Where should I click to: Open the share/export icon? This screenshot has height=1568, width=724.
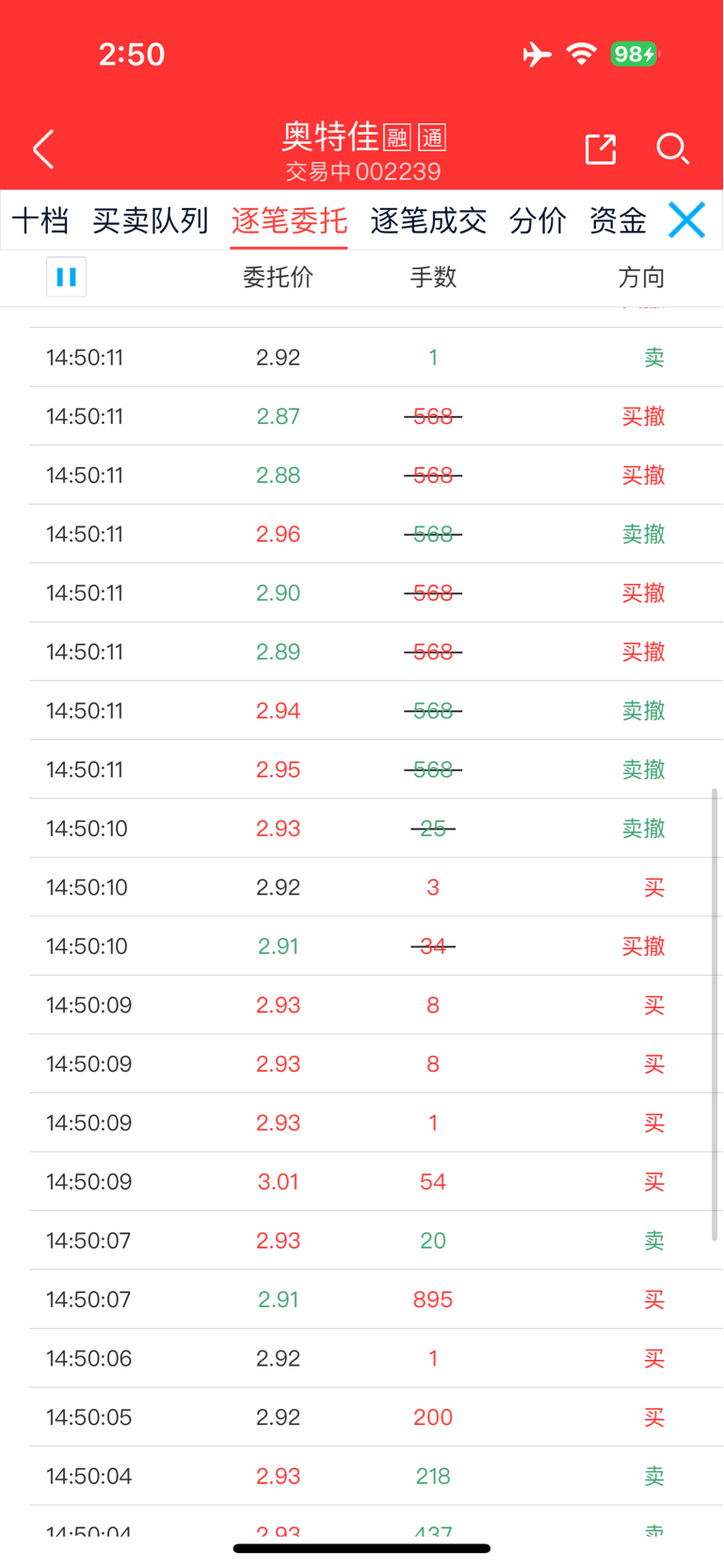[x=600, y=149]
